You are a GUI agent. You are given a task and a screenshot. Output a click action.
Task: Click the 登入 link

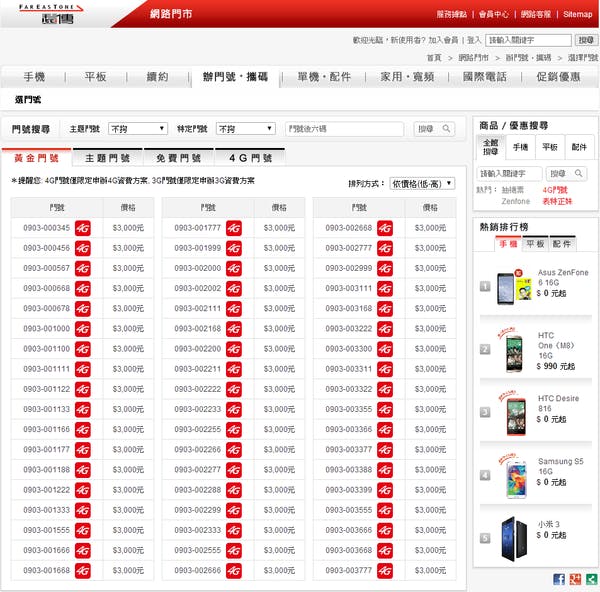coord(474,40)
